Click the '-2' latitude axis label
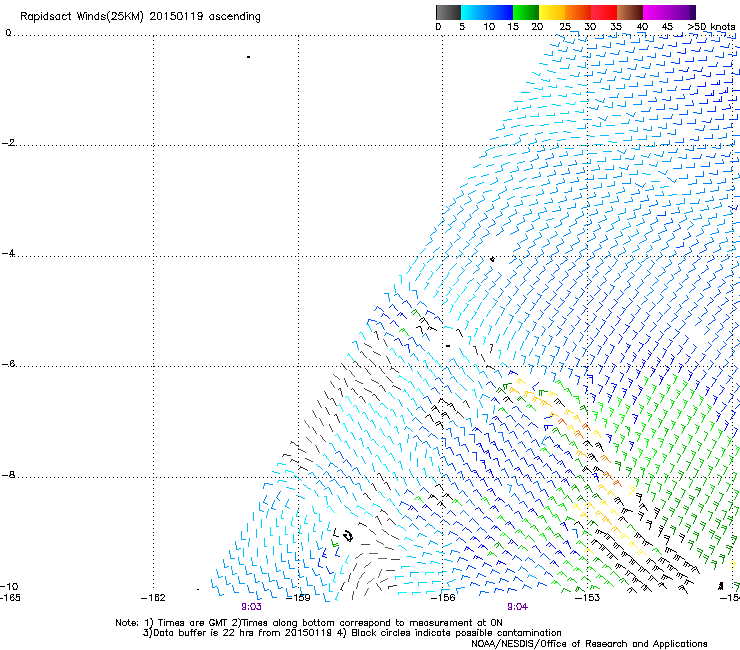The height and width of the screenshot is (650, 740). [x=8, y=143]
